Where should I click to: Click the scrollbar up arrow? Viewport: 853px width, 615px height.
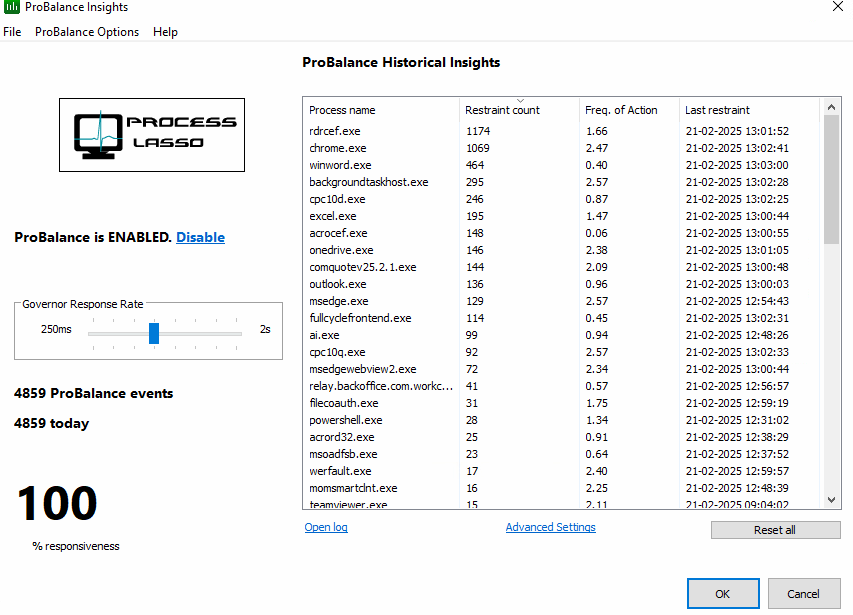point(831,107)
